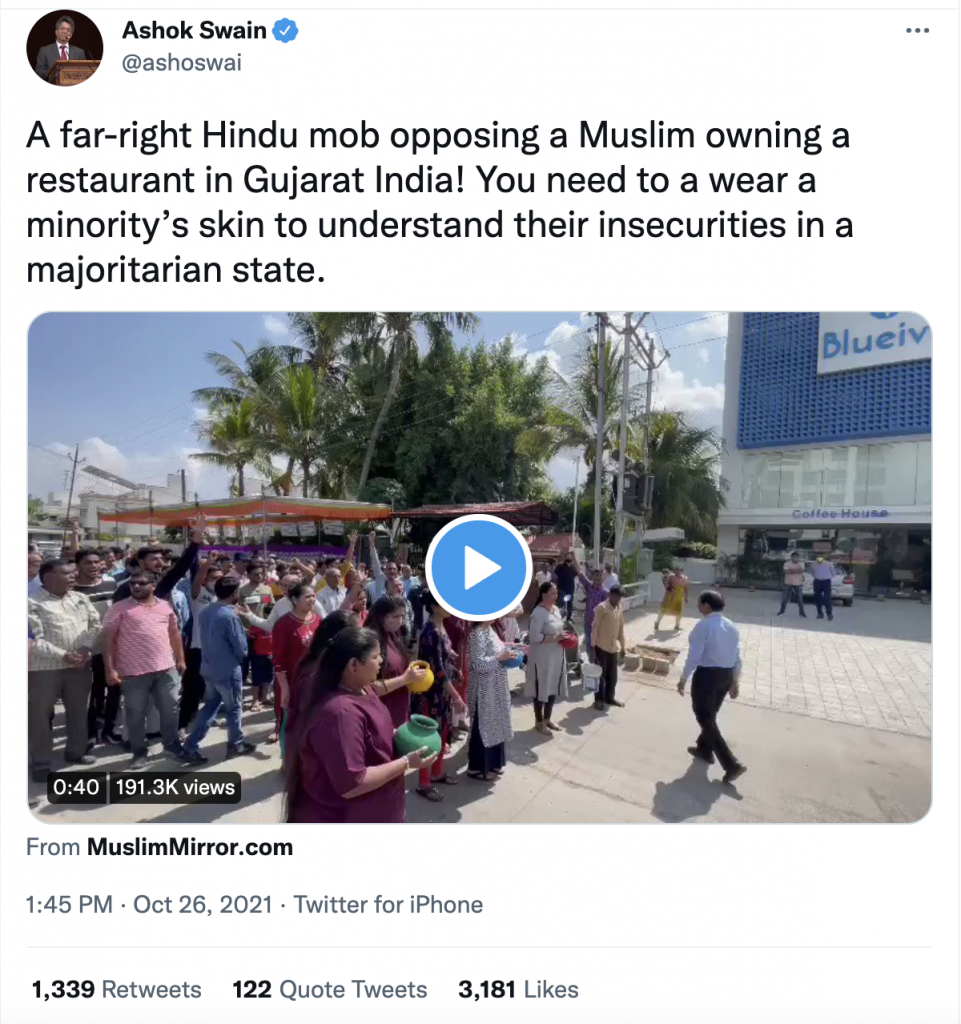Open the @ashoswai handle link

click(181, 63)
